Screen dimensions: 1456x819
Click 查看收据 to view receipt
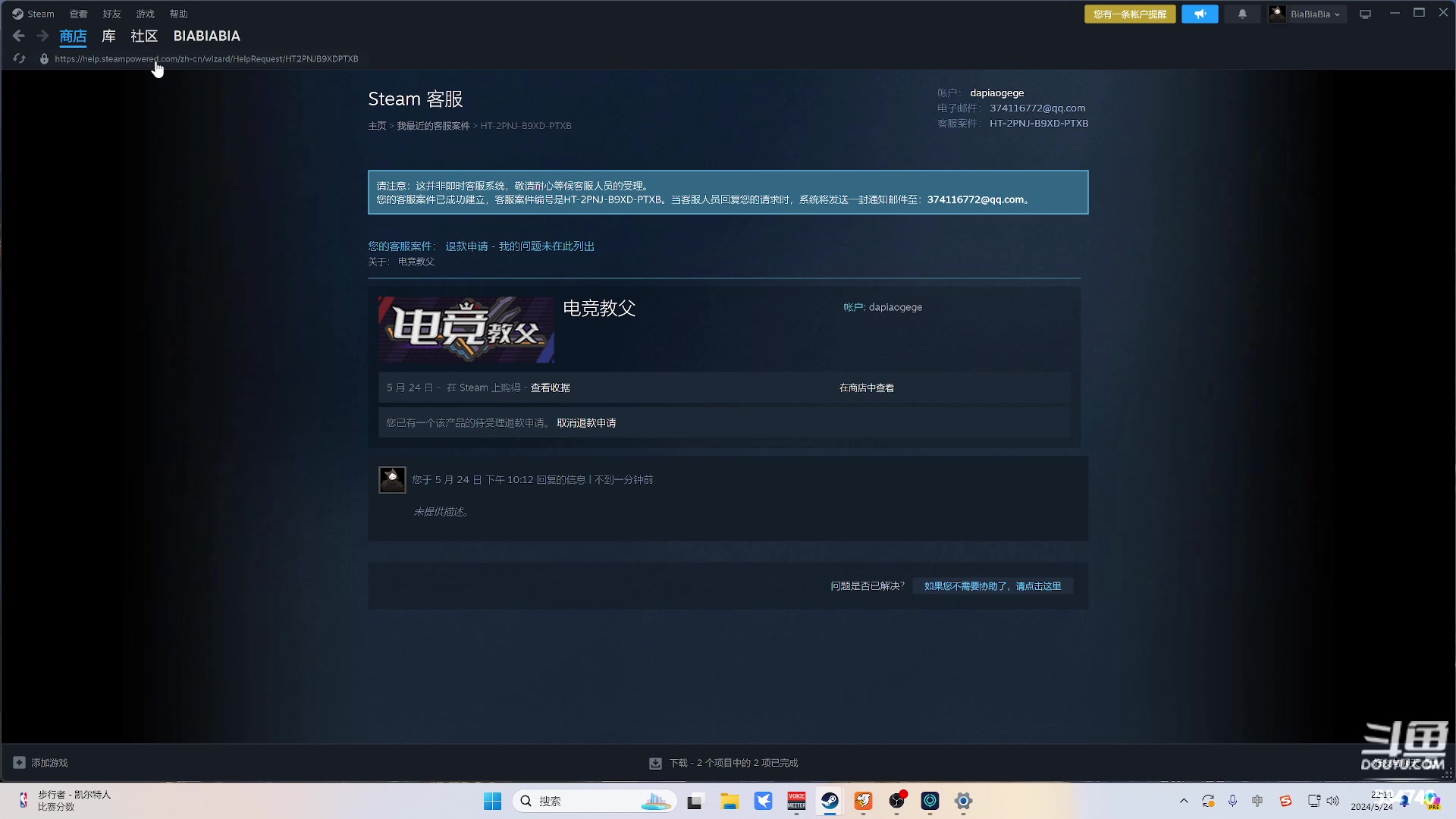[x=550, y=388]
